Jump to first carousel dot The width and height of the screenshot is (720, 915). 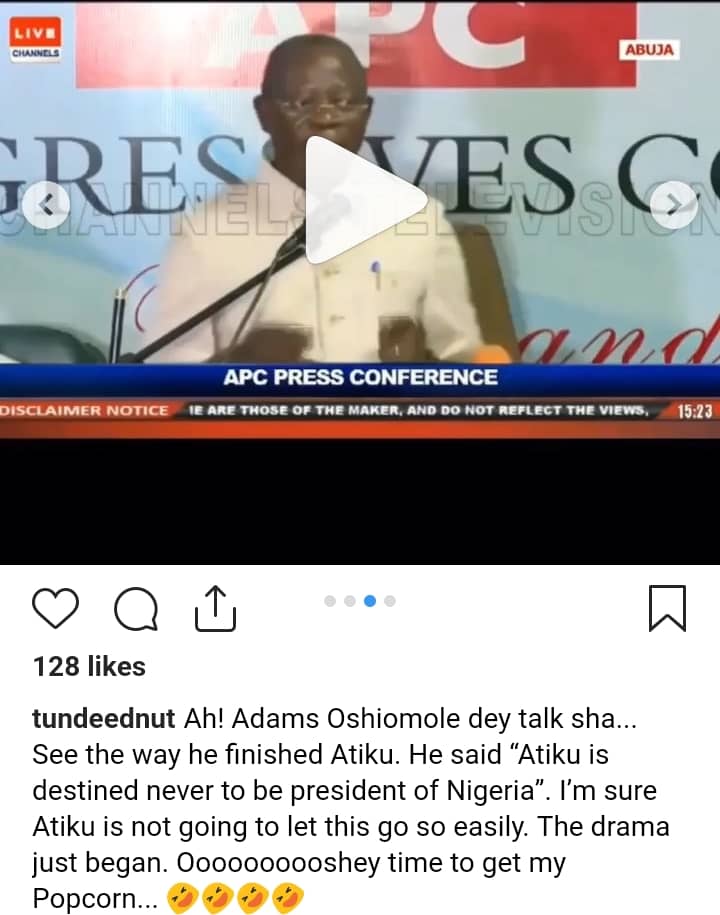tap(330, 600)
